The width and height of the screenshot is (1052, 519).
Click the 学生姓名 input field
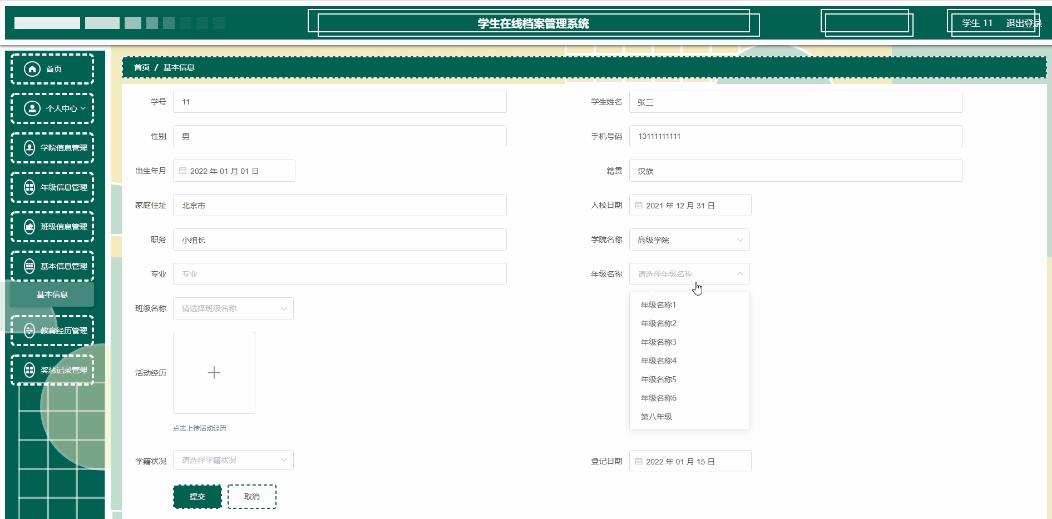click(x=796, y=102)
